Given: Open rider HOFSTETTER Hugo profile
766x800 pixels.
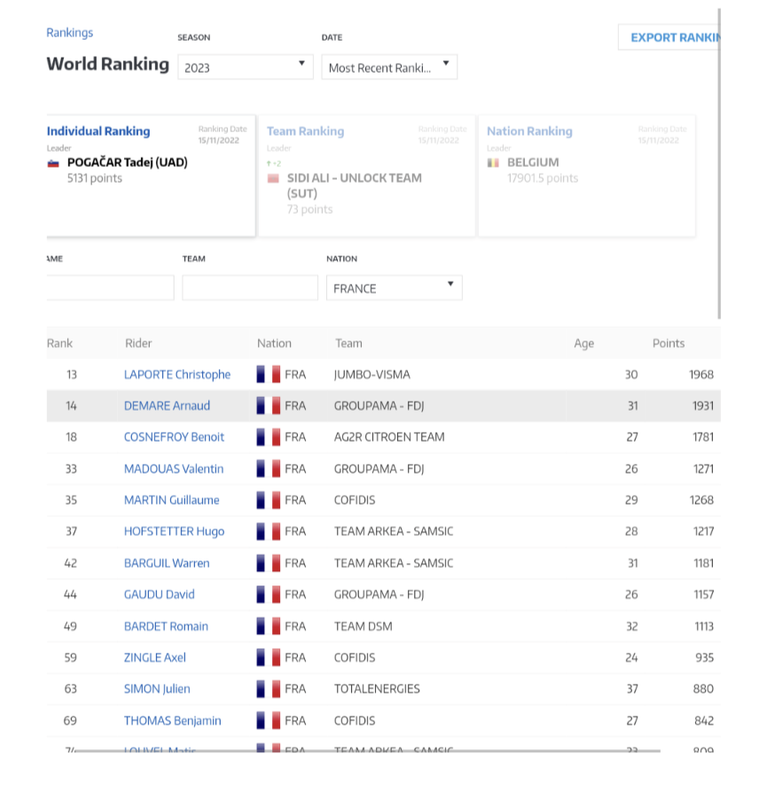Looking at the screenshot, I should tap(174, 532).
